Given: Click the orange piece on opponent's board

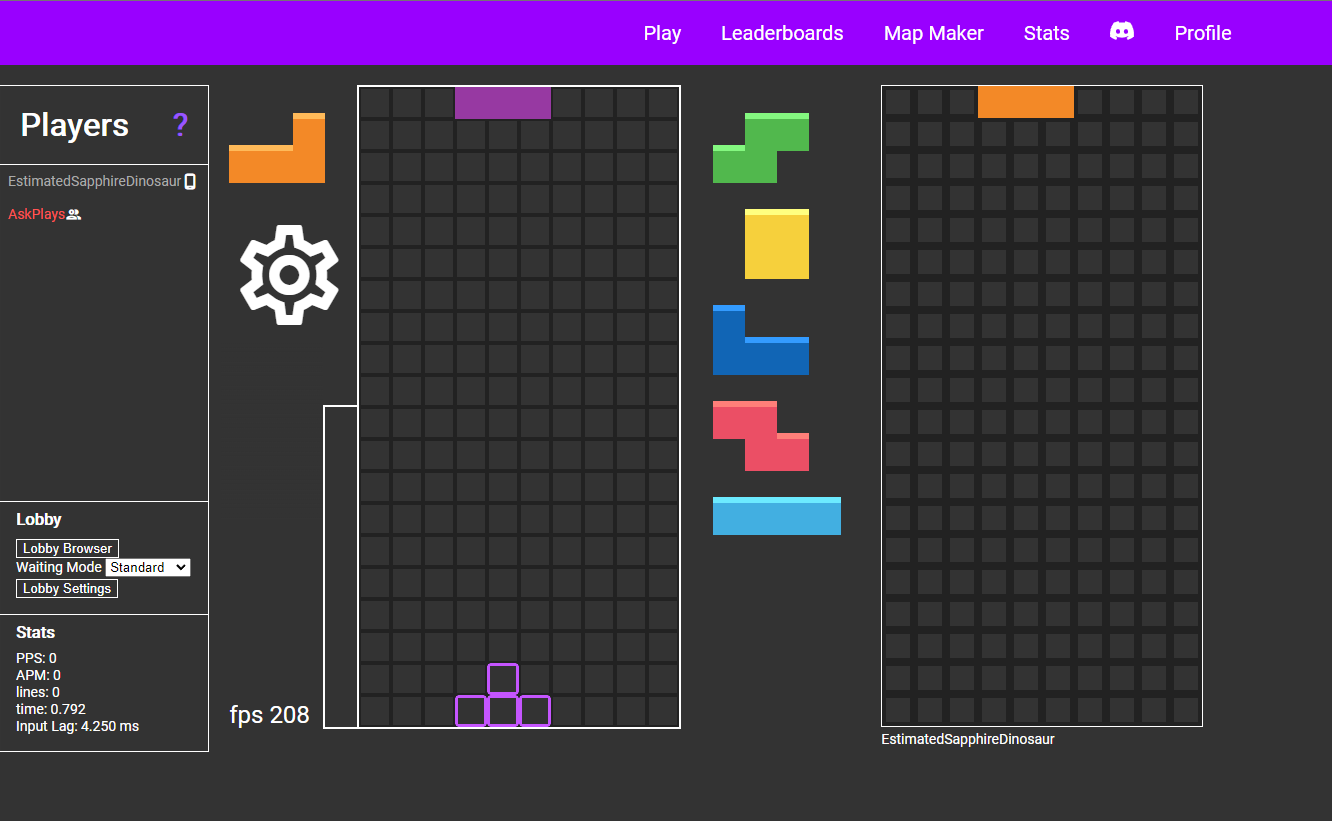Looking at the screenshot, I should pyautogui.click(x=1026, y=102).
